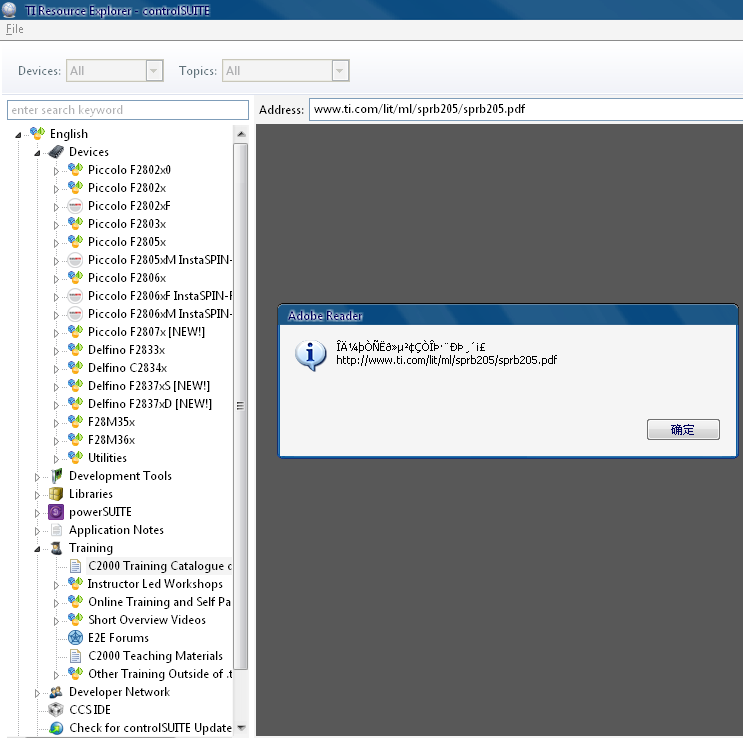Click the Development Tools board icon
The image size is (743, 738).
pyautogui.click(x=56, y=476)
